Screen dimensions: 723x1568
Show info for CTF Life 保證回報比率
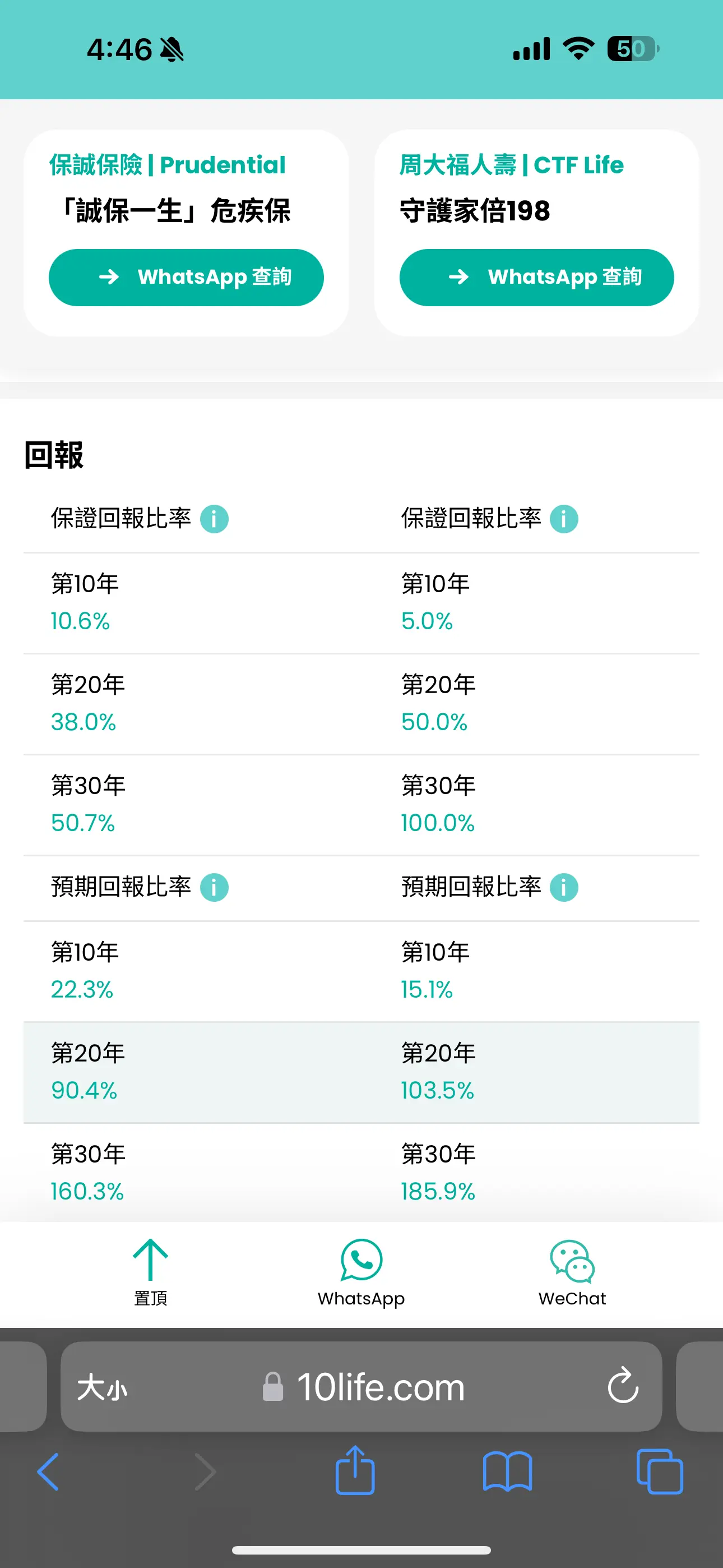tap(564, 519)
